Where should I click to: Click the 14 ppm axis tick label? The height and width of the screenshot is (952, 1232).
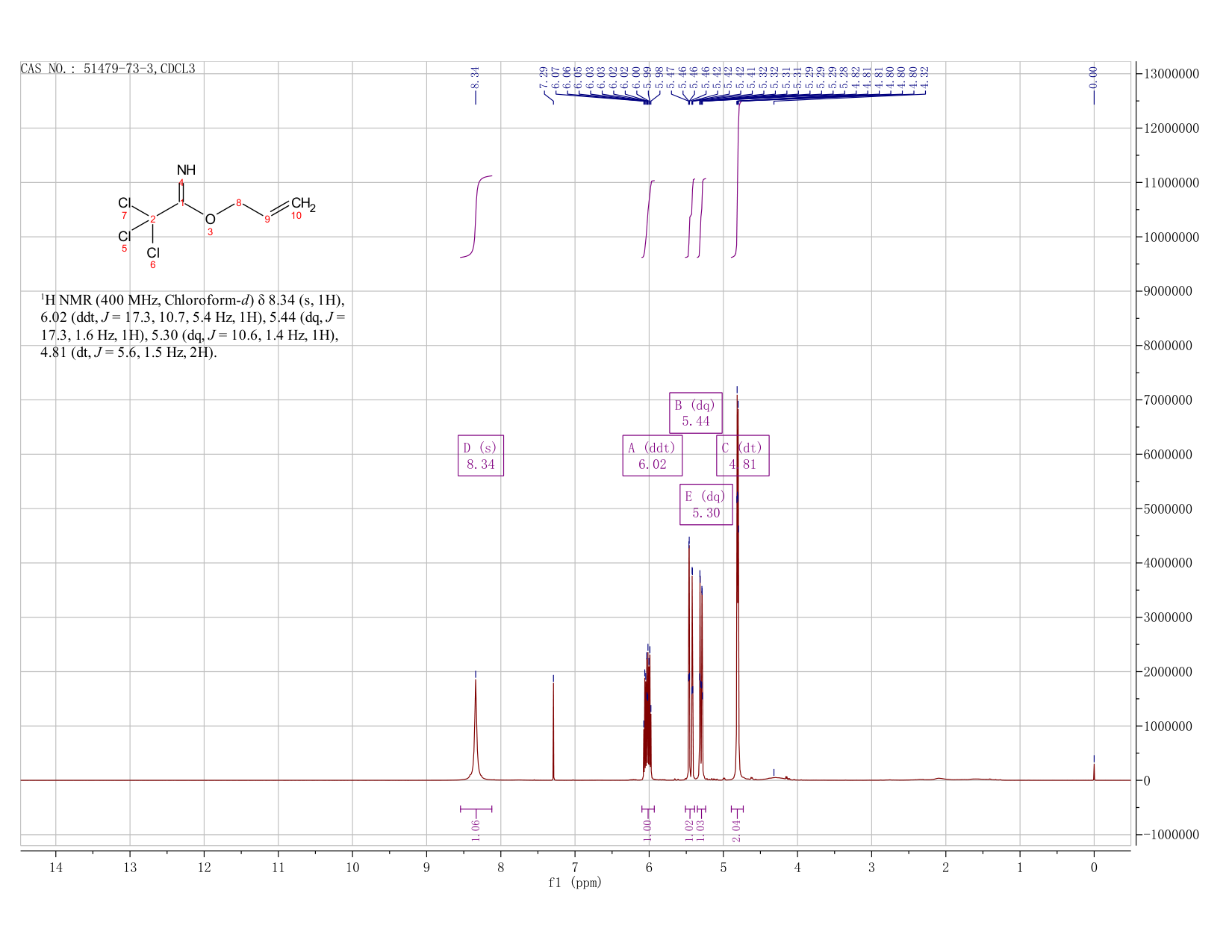(x=55, y=868)
